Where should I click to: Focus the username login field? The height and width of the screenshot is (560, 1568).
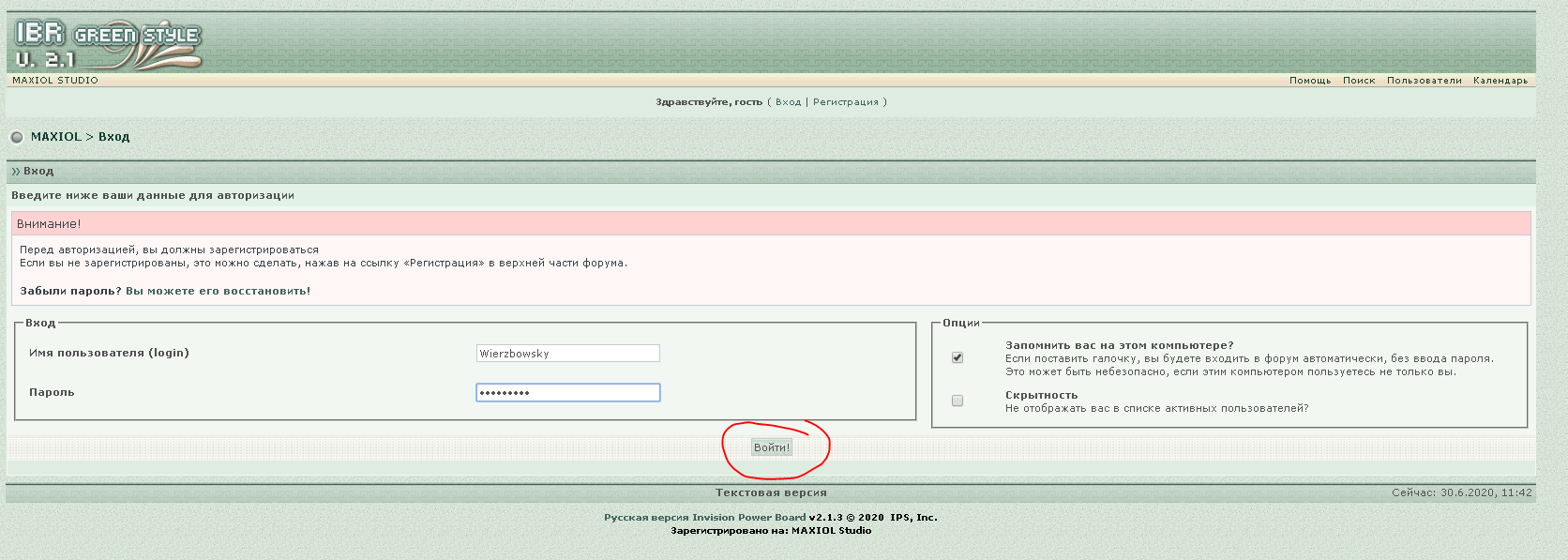[x=567, y=354]
